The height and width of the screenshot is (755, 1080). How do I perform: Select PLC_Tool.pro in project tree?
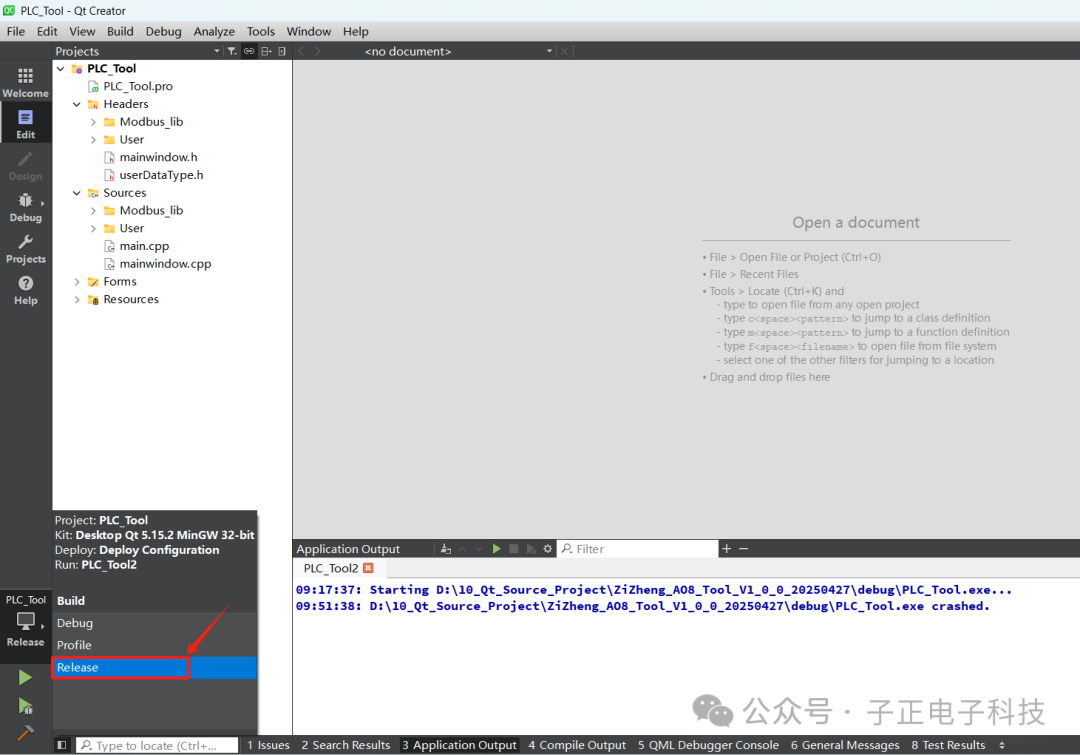coord(138,86)
